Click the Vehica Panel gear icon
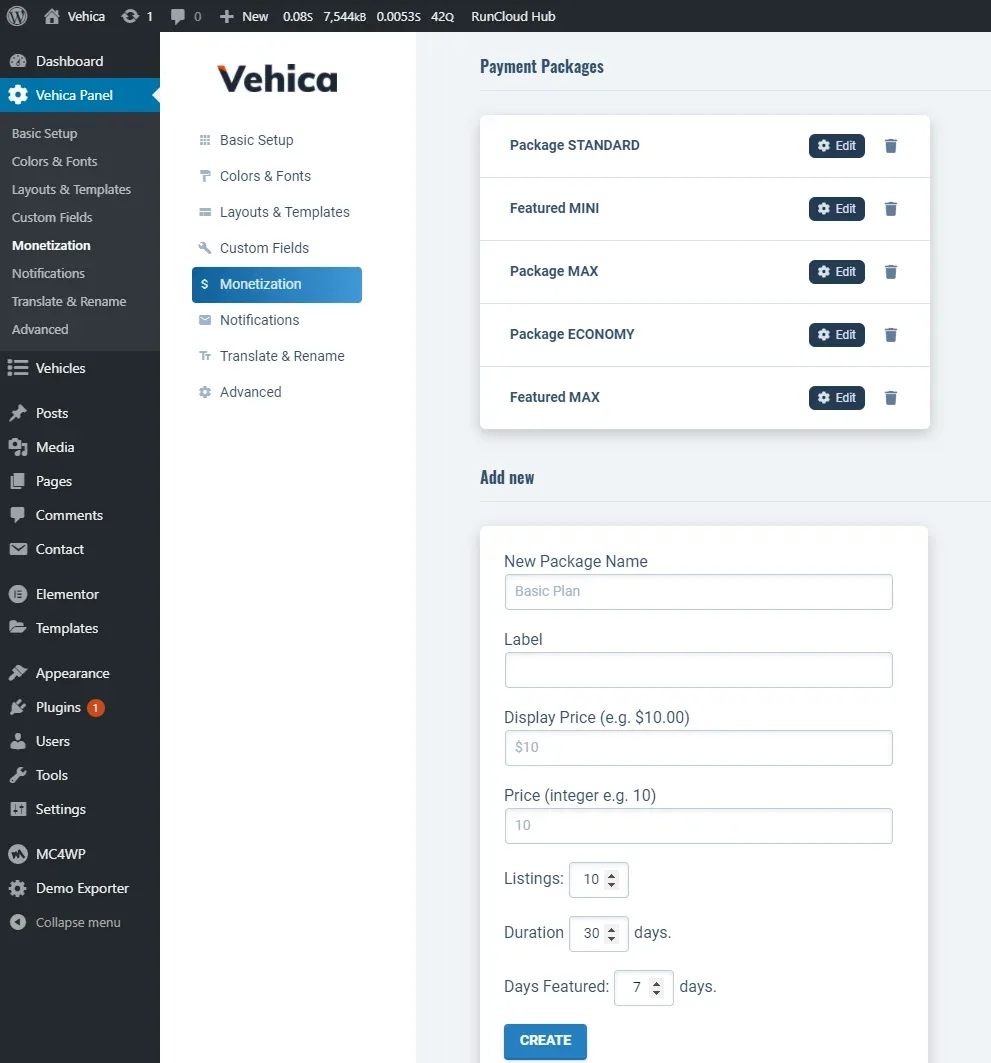Image resolution: width=991 pixels, height=1063 pixels. tap(18, 95)
